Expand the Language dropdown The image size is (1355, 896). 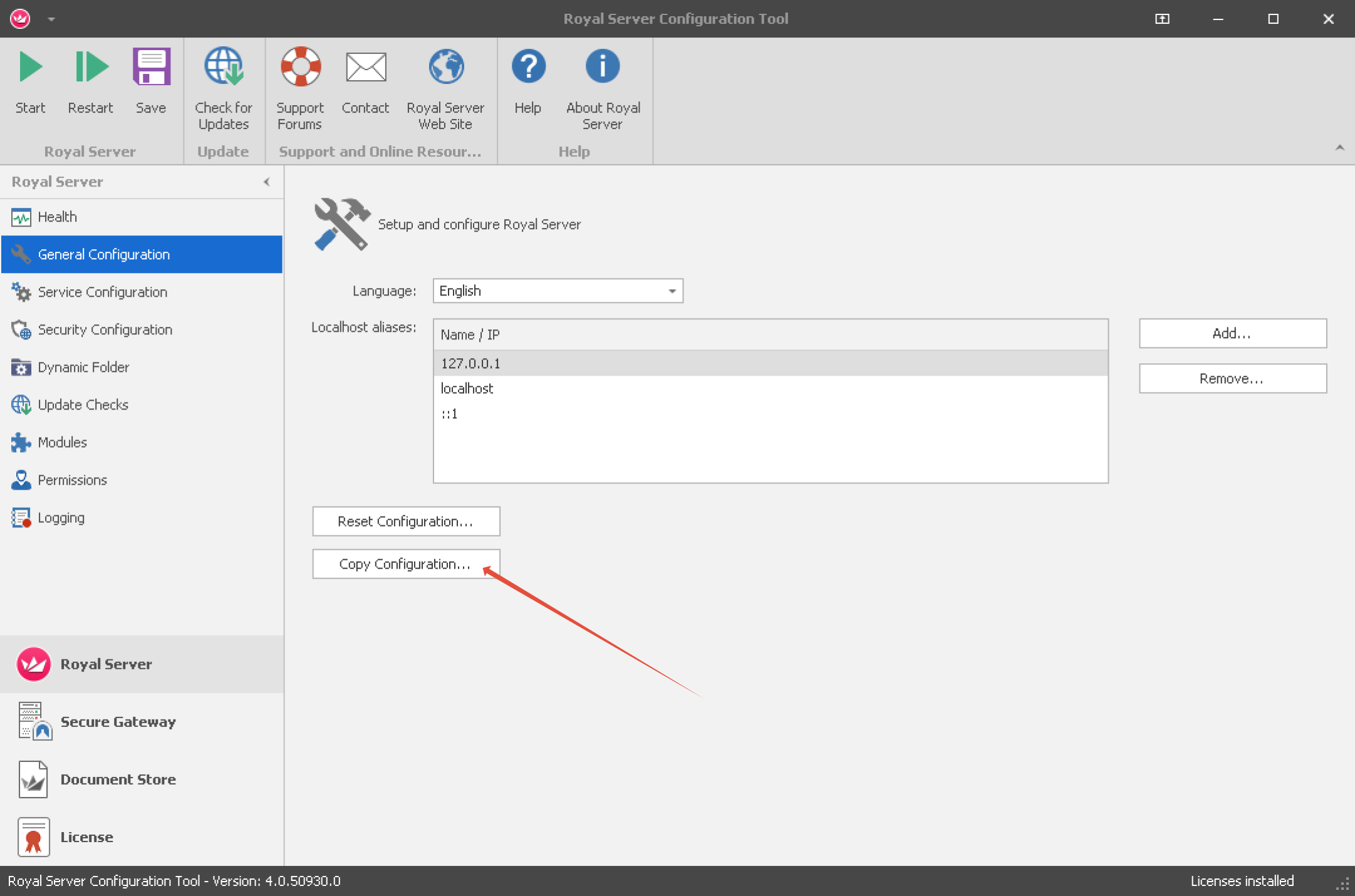click(672, 291)
